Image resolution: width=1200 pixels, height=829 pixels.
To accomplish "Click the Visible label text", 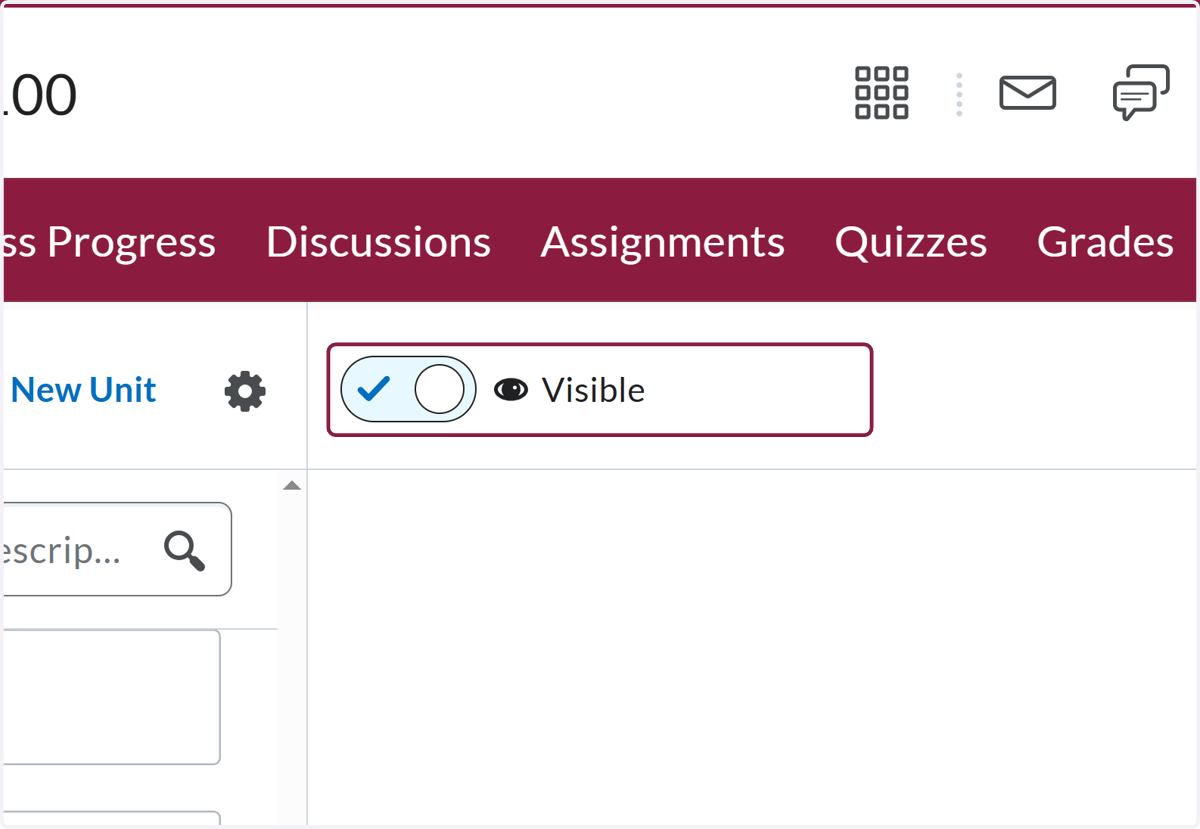I will (593, 390).
